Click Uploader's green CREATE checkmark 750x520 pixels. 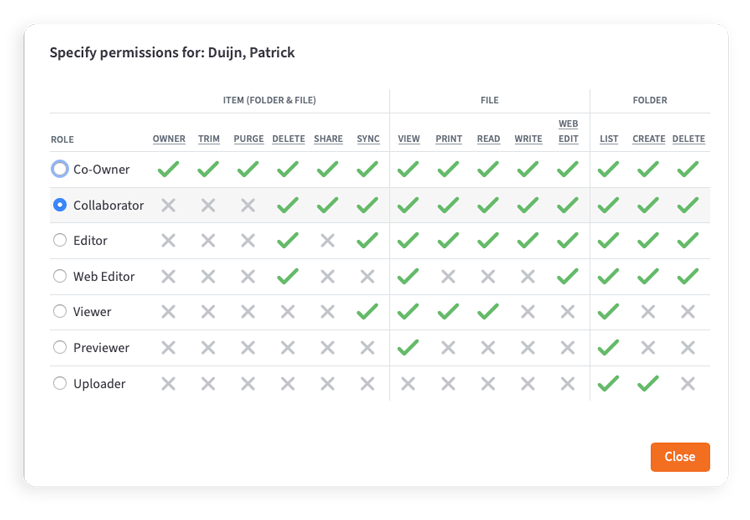pos(648,383)
